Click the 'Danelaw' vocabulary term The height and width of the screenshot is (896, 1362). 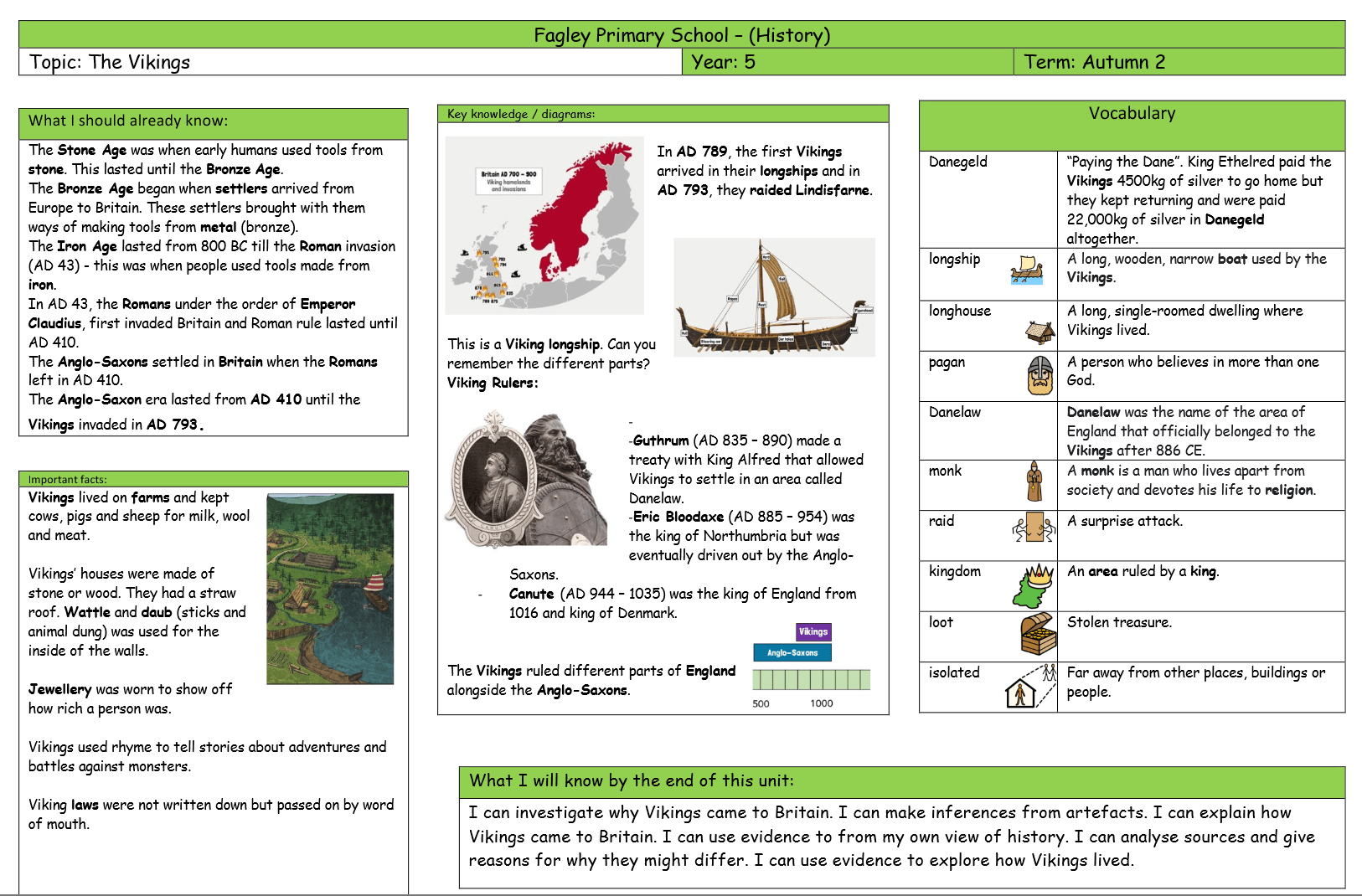954,412
